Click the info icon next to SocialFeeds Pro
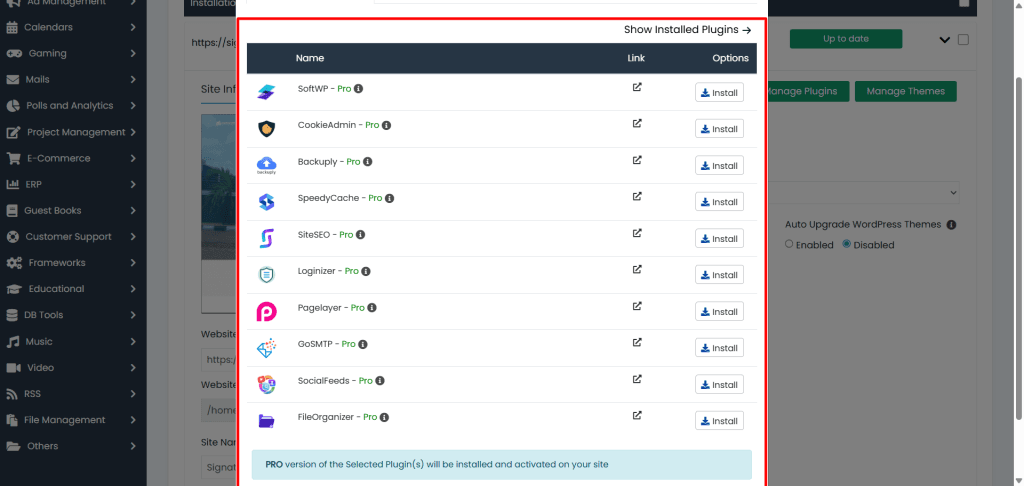The image size is (1024, 486). [x=380, y=381]
